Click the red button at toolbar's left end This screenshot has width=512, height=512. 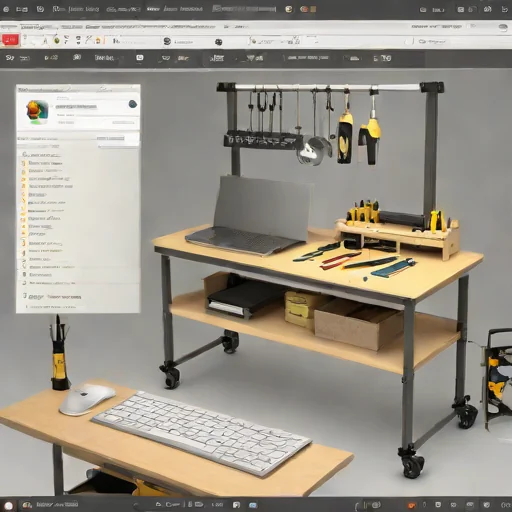[x=10, y=40]
